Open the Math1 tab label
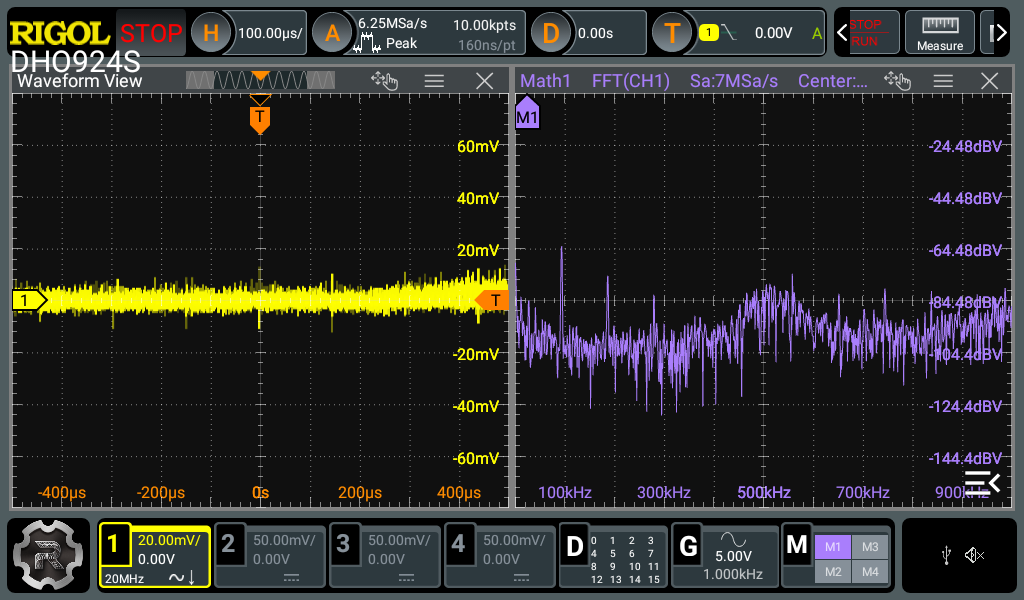Image resolution: width=1024 pixels, height=600 pixels. point(546,81)
